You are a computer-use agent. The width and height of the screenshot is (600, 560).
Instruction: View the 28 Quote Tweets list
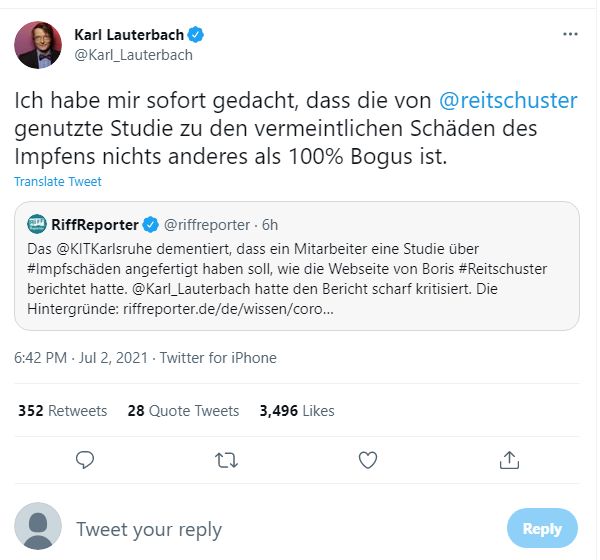click(183, 411)
